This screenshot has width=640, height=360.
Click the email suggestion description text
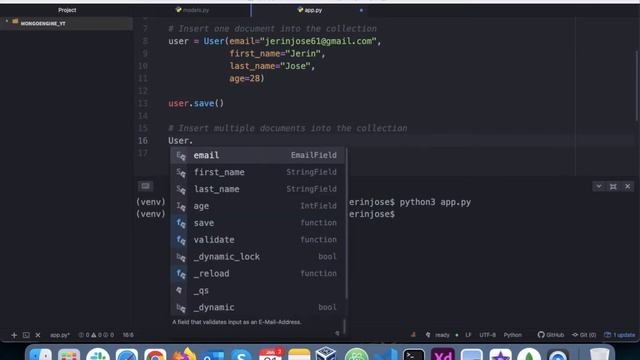(237, 322)
